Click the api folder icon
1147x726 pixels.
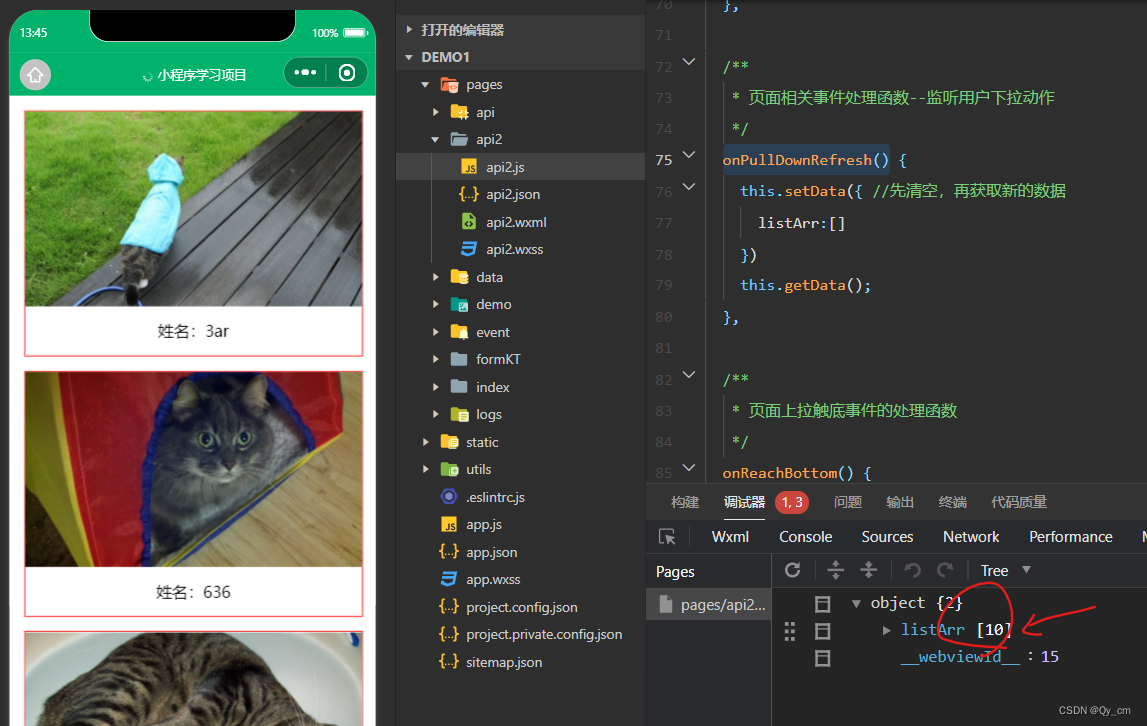[459, 112]
